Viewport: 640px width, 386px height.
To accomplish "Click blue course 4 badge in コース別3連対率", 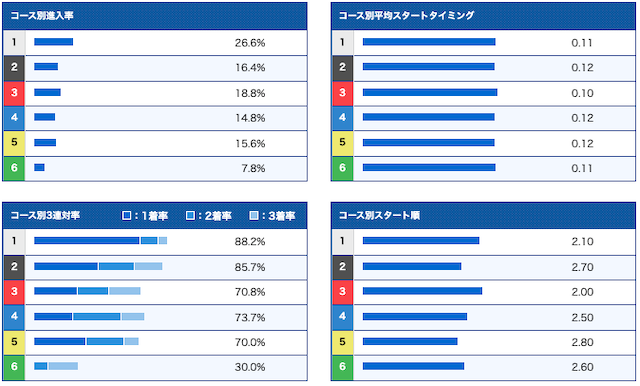I will (x=14, y=317).
